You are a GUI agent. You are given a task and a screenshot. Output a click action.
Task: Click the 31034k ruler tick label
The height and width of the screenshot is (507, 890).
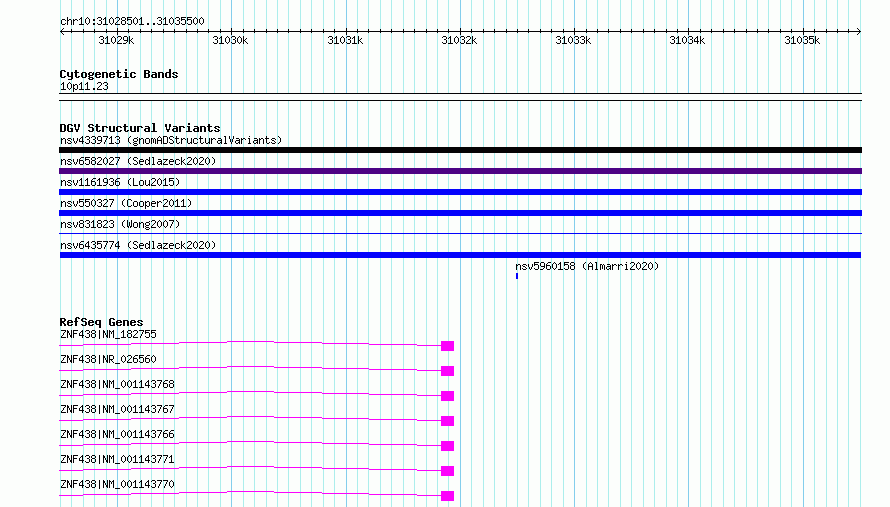687,40
